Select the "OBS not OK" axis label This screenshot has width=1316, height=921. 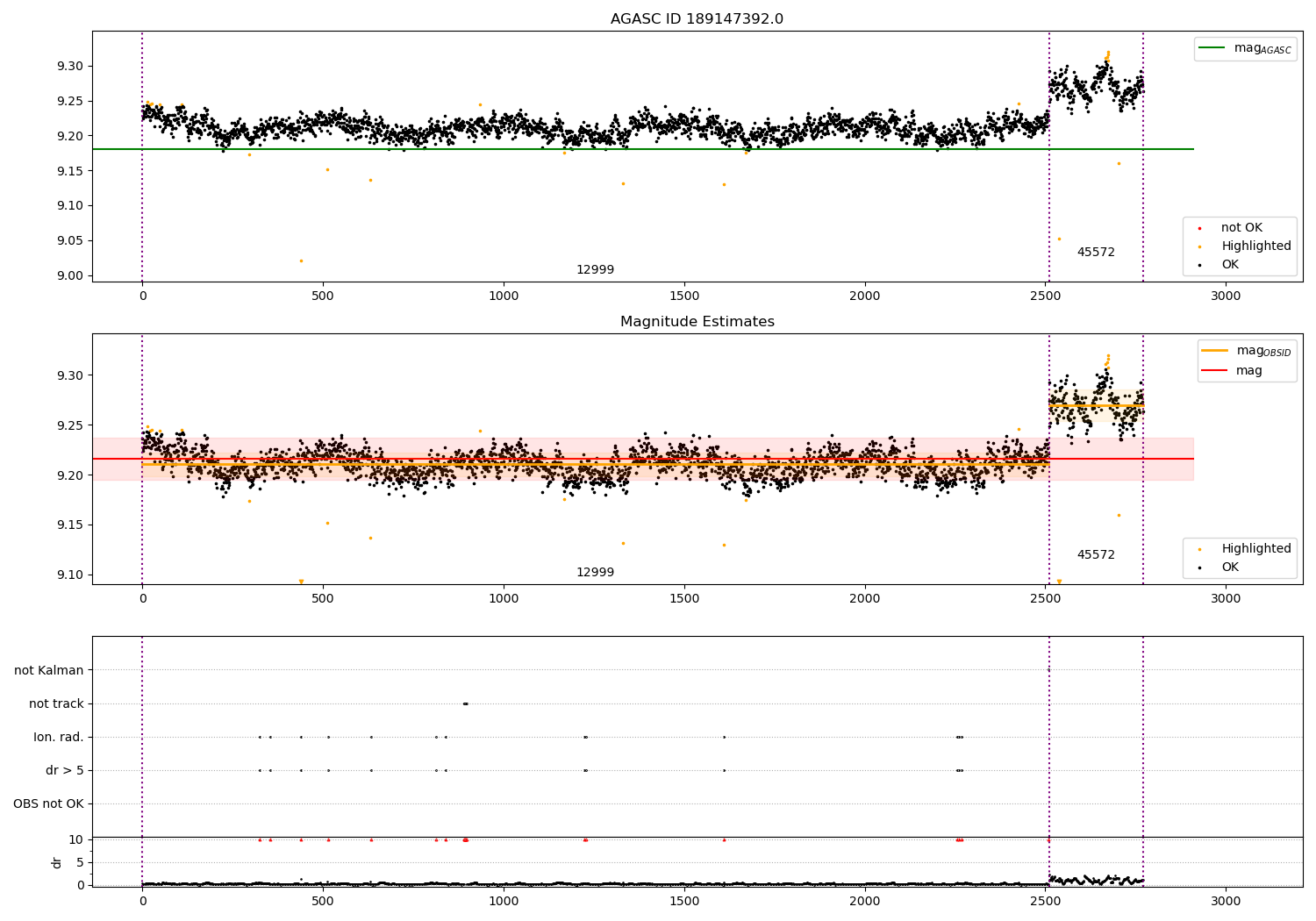point(48,804)
